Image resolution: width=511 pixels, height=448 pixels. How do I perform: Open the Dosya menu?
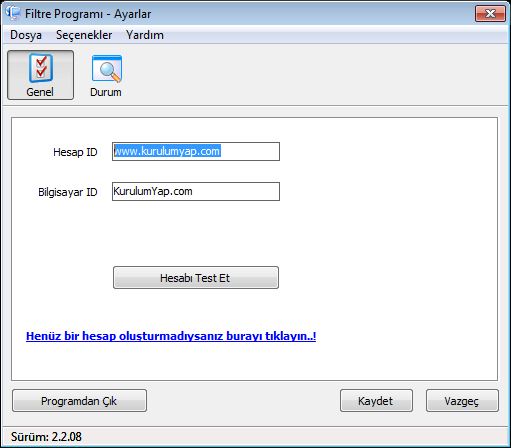26,35
